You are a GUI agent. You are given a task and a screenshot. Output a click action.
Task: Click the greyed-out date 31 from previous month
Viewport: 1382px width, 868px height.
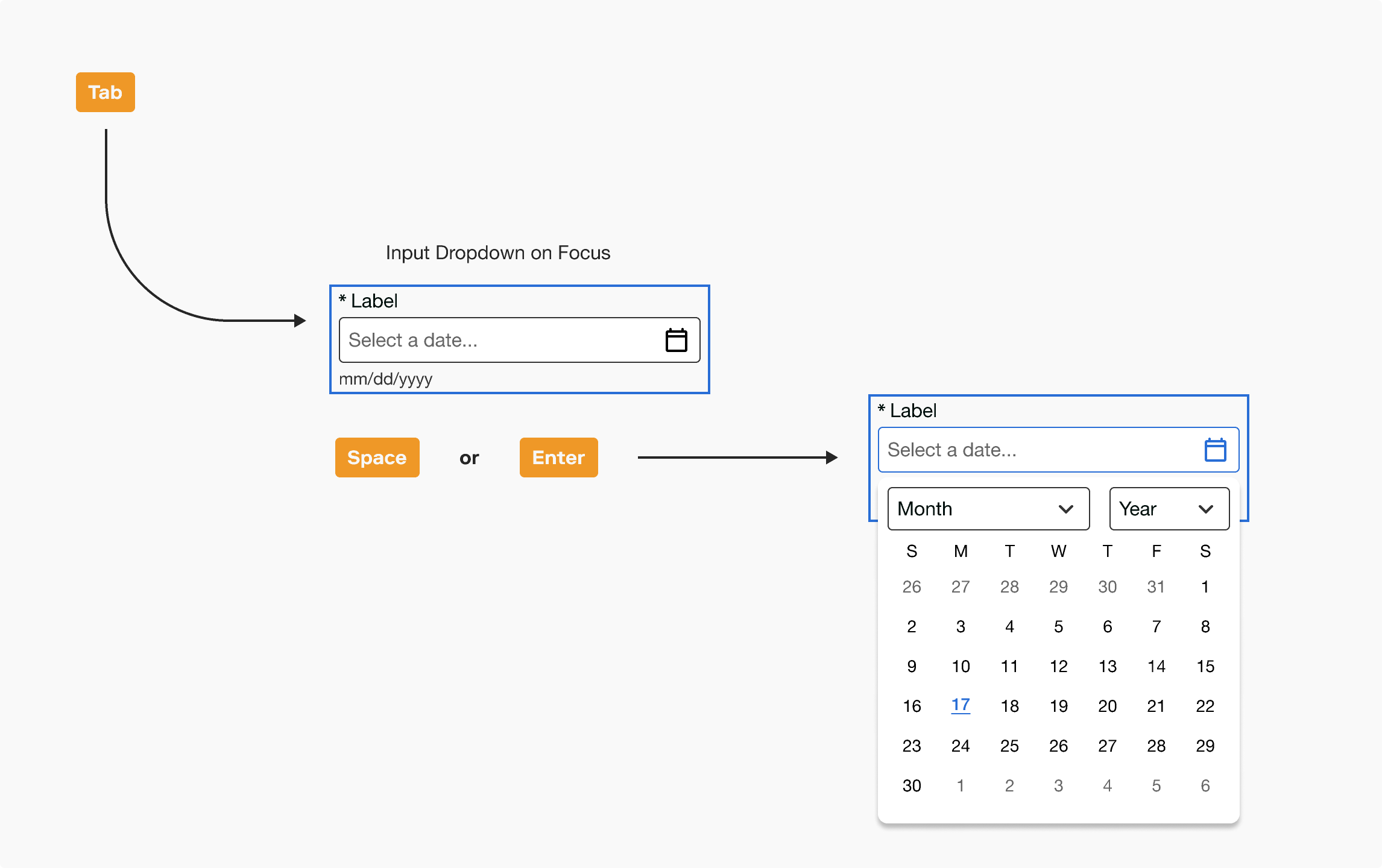(x=1156, y=587)
